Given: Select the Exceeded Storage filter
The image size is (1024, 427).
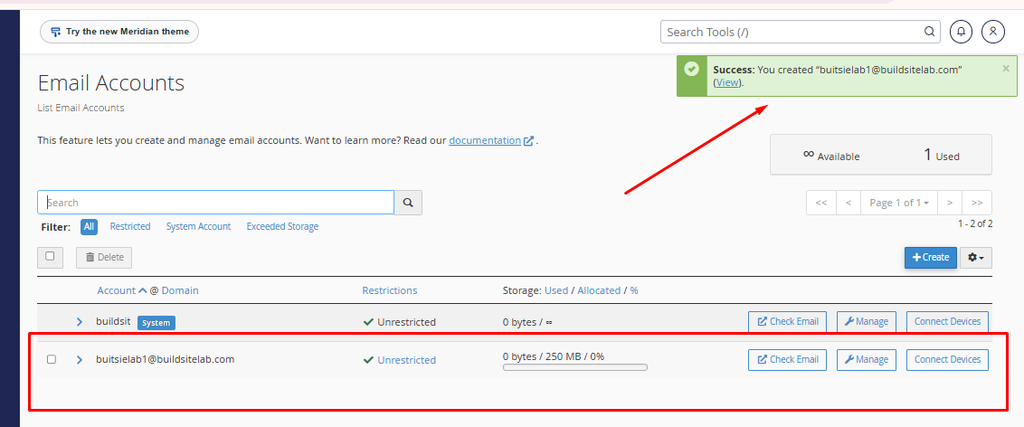Looking at the screenshot, I should pyautogui.click(x=283, y=227).
